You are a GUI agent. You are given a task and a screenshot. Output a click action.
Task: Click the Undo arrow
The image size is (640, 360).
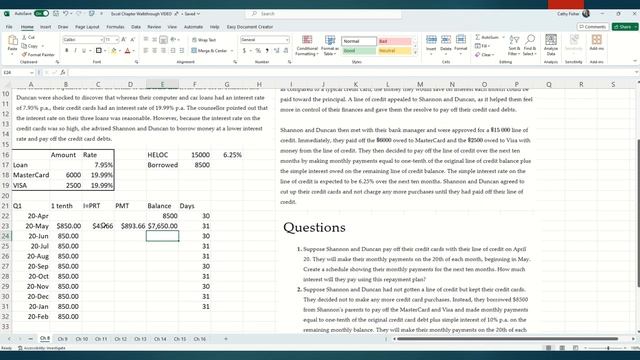pos(65,13)
